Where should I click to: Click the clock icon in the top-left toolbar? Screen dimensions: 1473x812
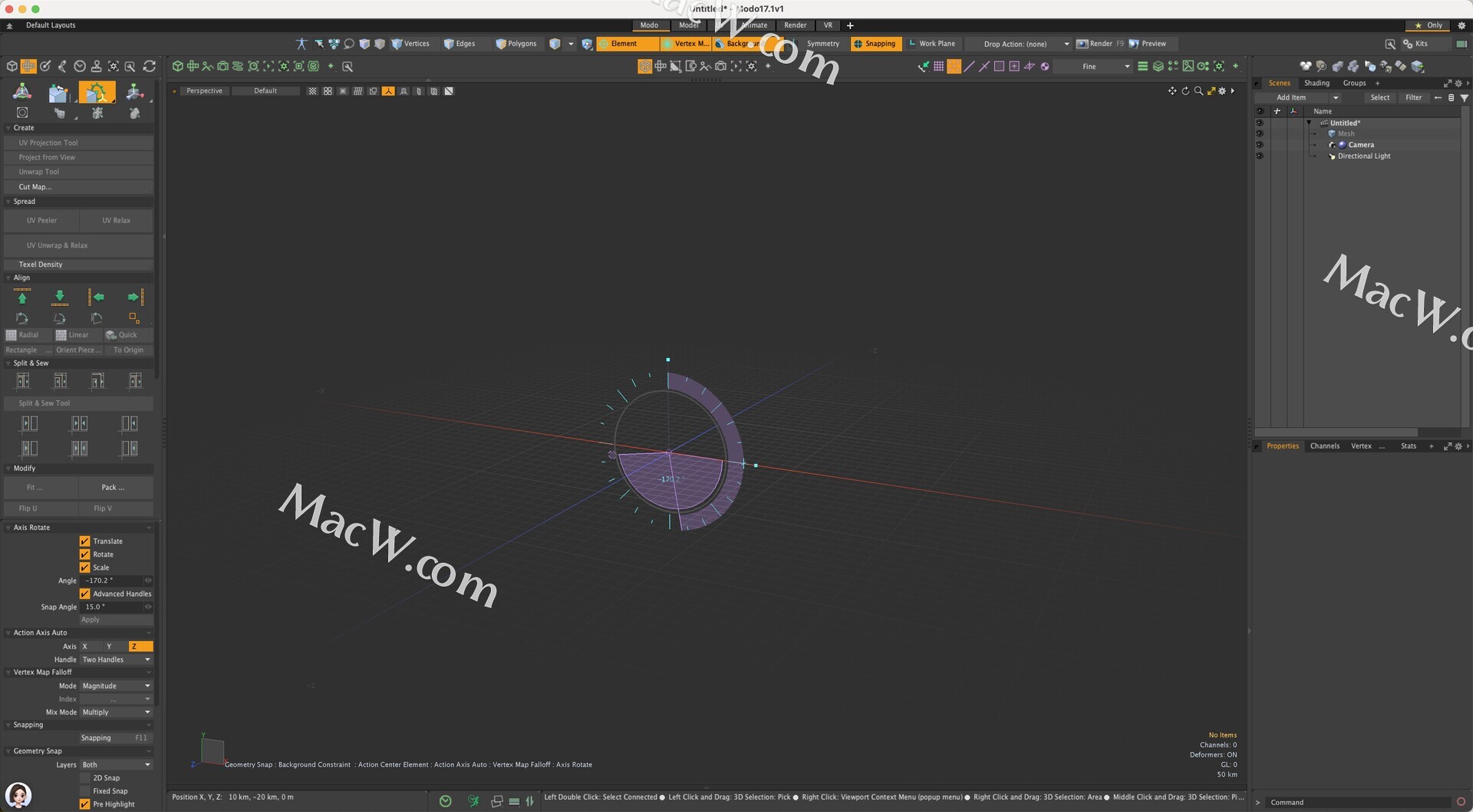point(80,67)
